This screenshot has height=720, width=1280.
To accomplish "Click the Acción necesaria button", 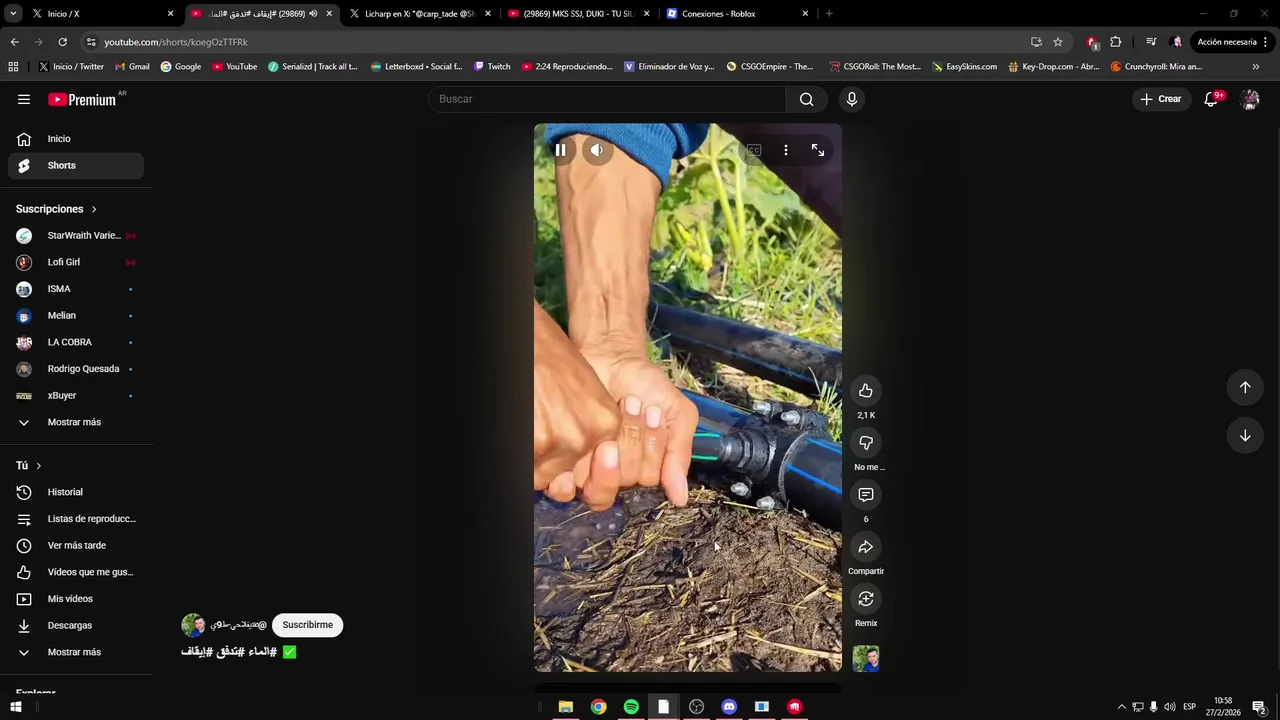I will point(1233,42).
